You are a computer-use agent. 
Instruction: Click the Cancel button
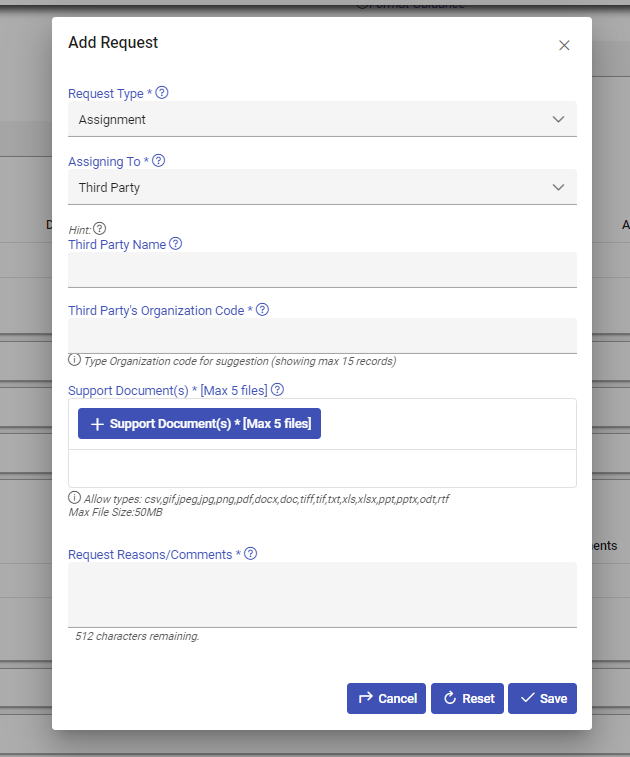point(387,698)
